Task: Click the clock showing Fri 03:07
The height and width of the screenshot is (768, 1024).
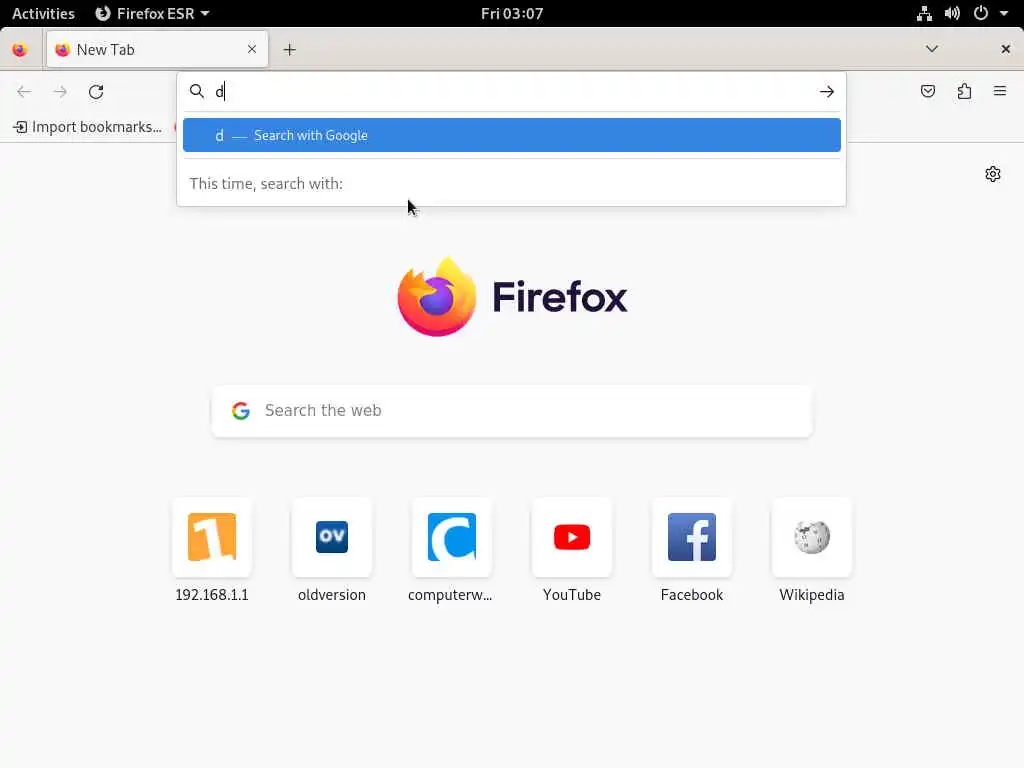Action: (512, 13)
